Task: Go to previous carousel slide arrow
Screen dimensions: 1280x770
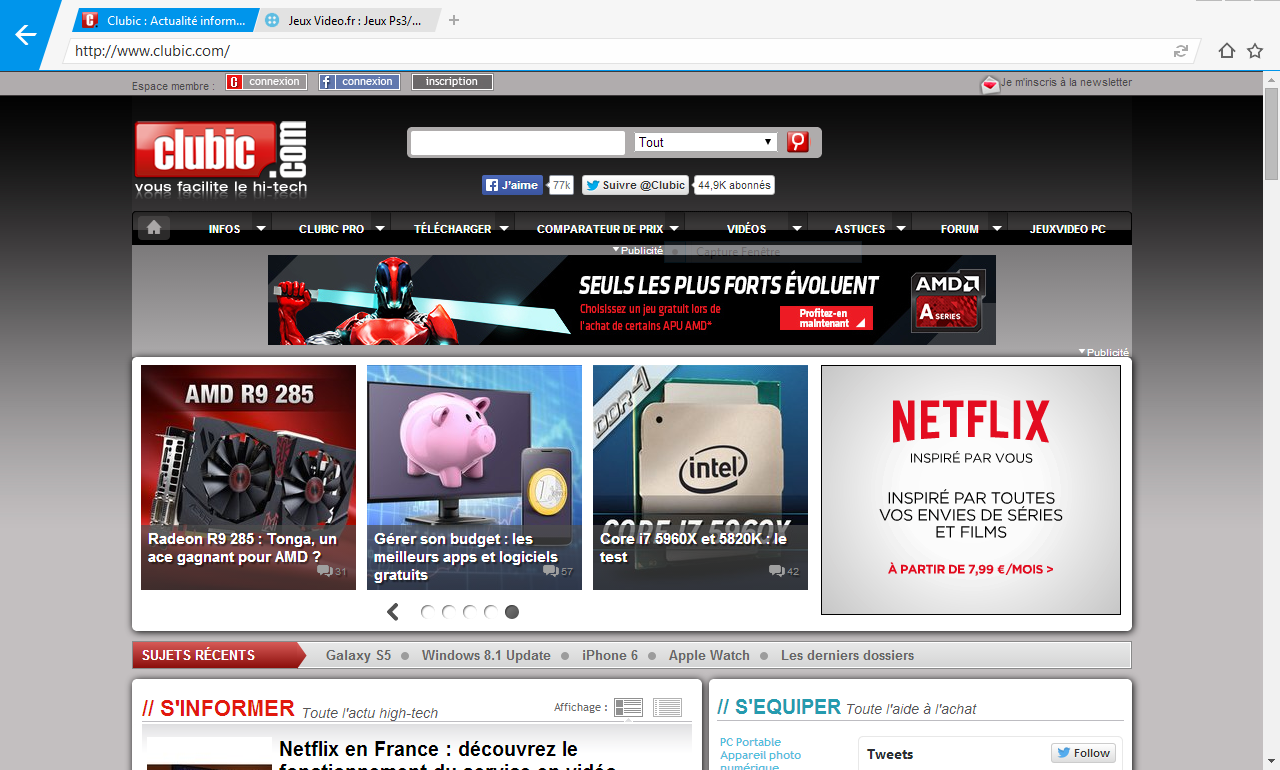Action: [393, 612]
